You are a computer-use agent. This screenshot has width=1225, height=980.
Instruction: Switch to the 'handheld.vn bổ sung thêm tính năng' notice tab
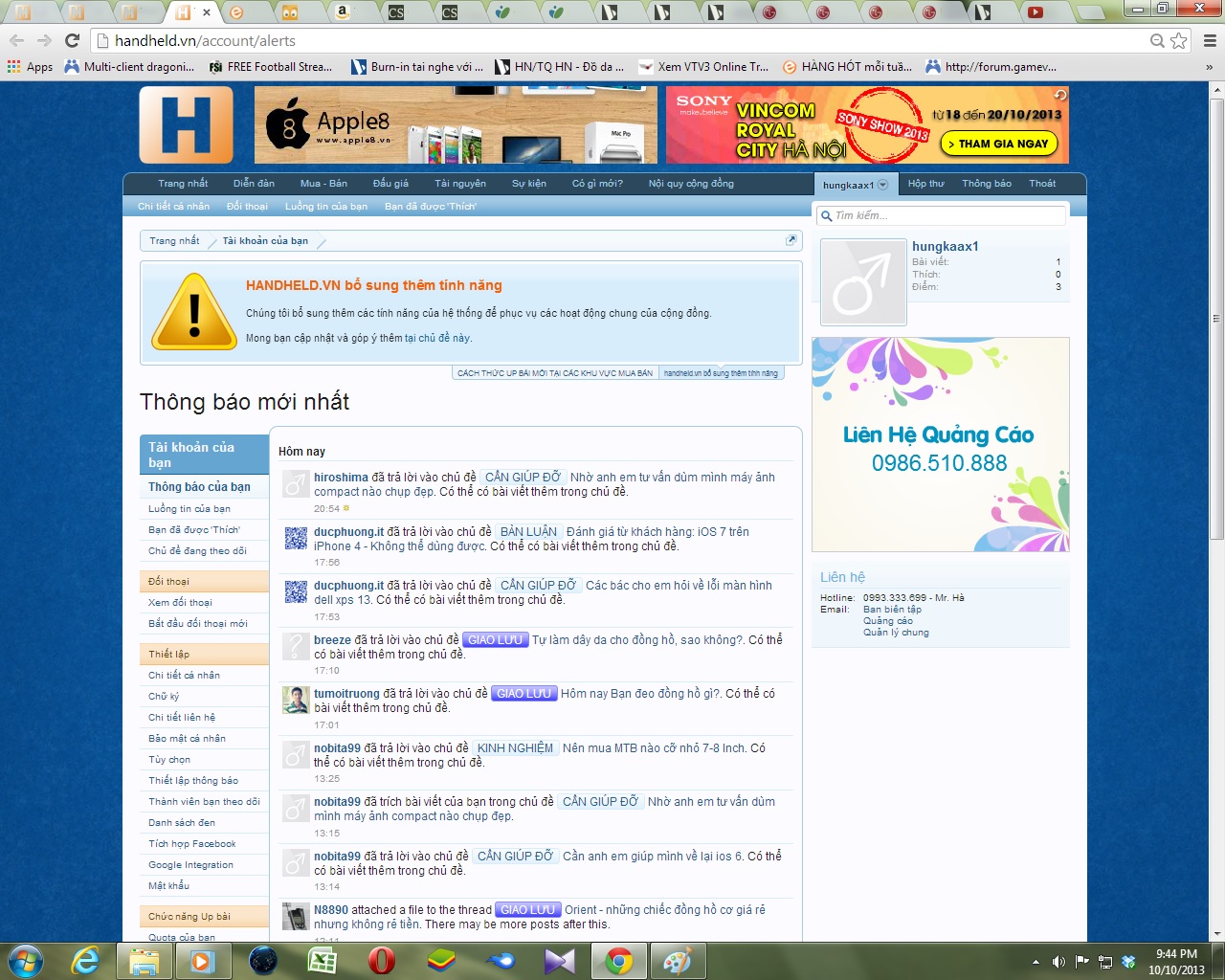(x=721, y=373)
